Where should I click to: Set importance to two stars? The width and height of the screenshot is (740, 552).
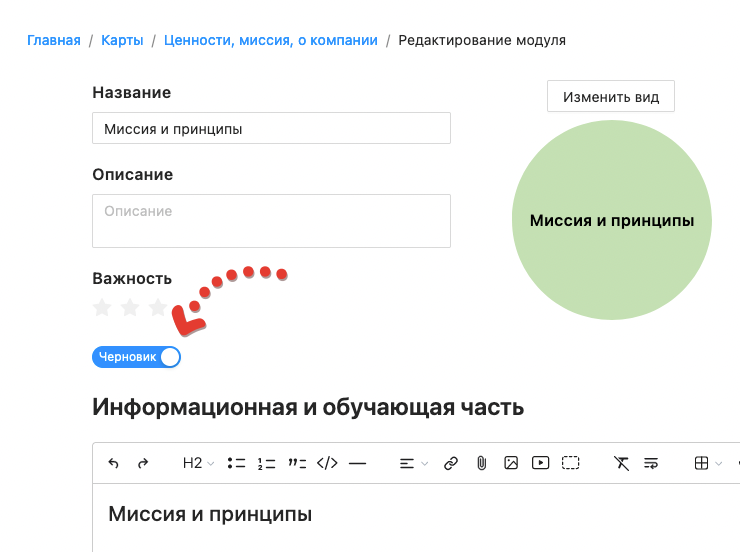click(x=130, y=308)
